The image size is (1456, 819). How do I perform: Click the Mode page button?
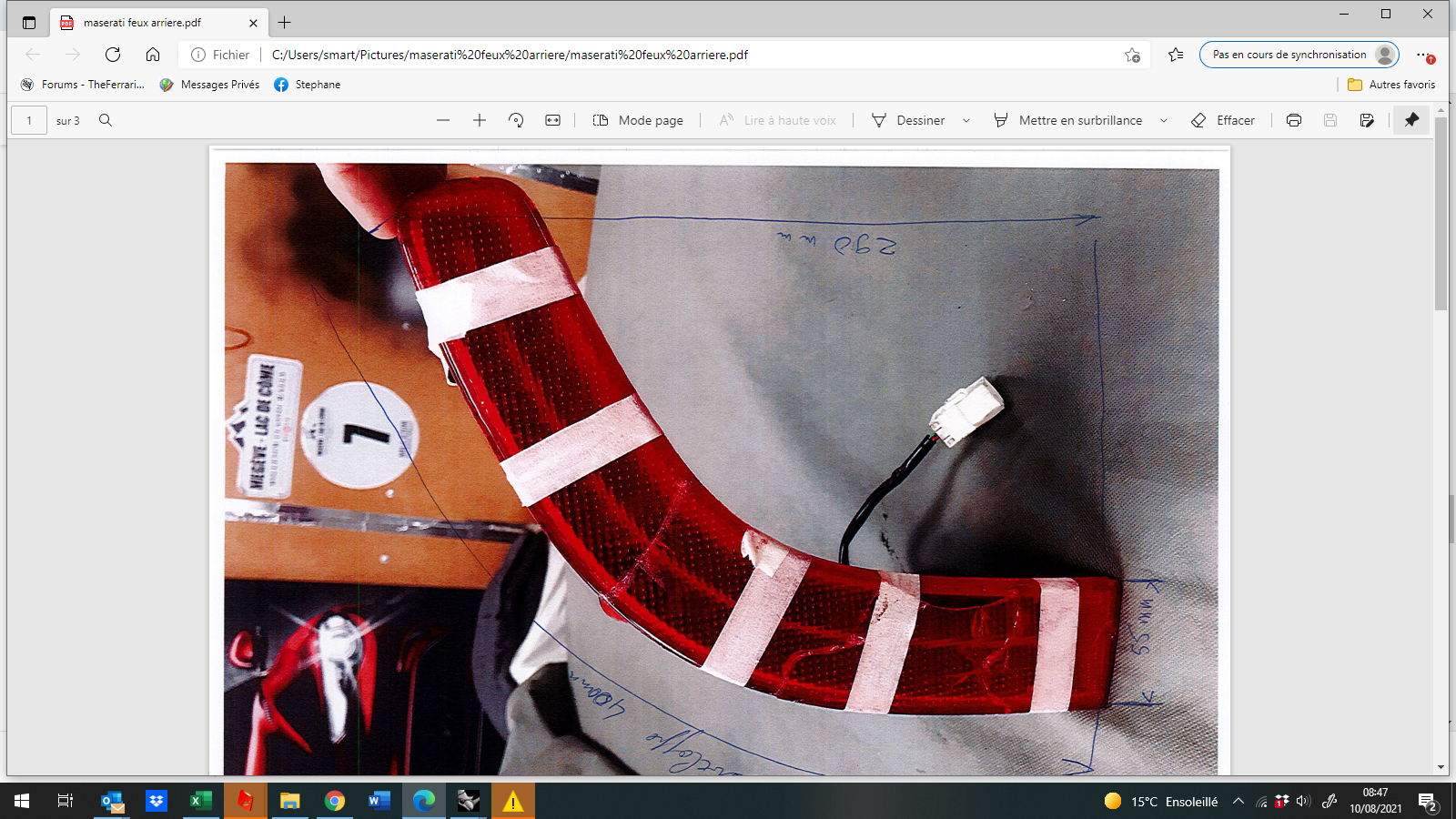(638, 120)
